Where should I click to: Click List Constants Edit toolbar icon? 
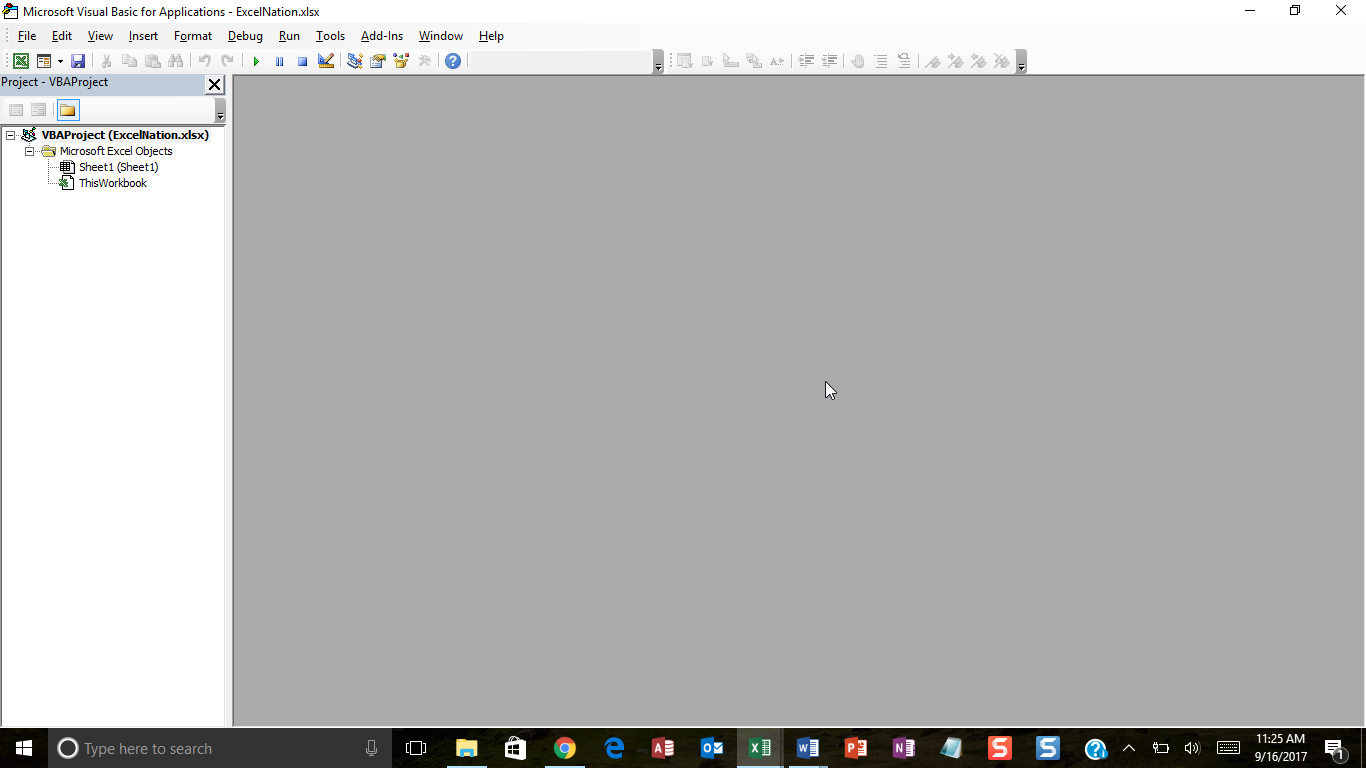(x=707, y=61)
